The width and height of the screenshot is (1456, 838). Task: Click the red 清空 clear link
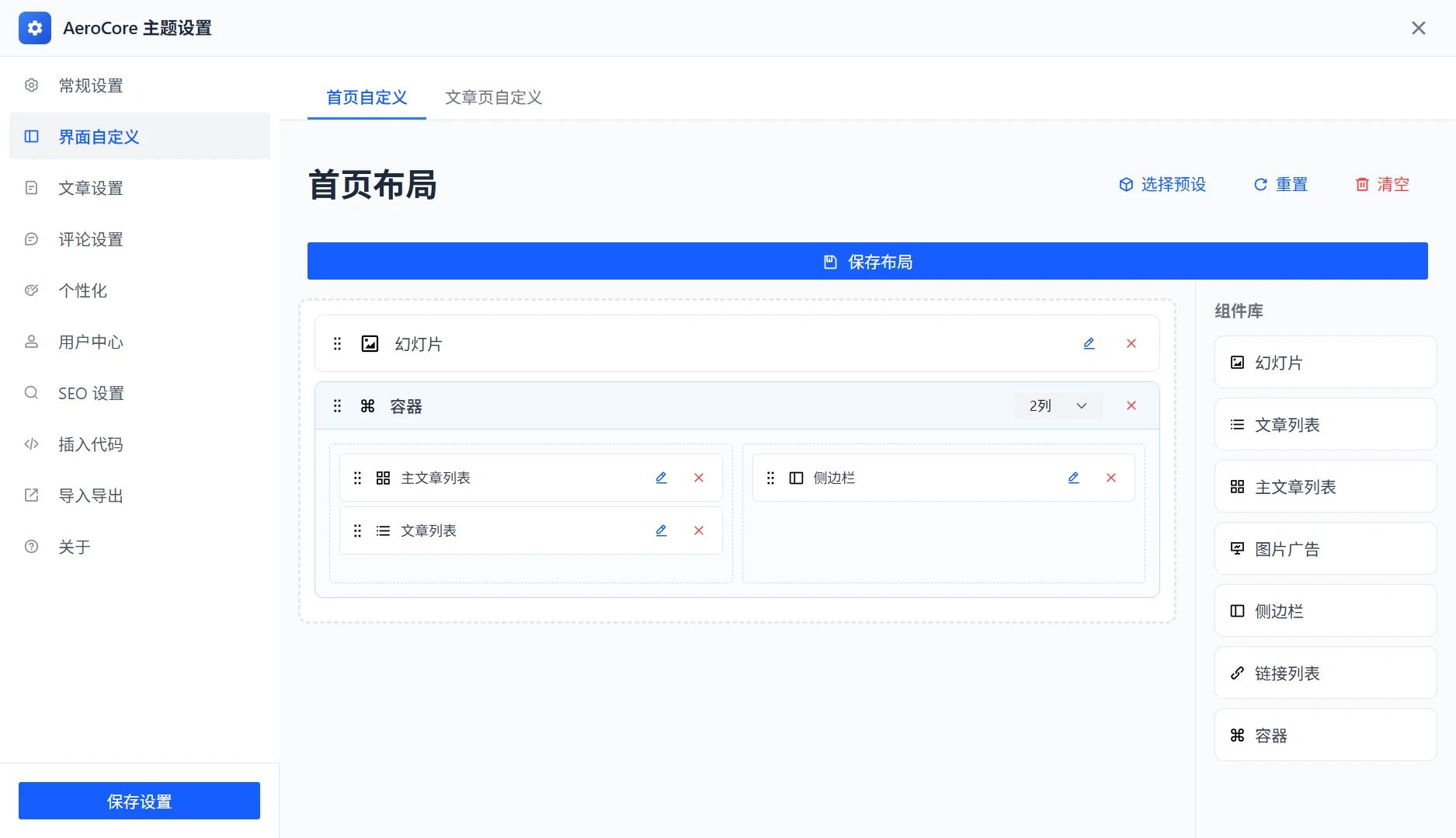(1381, 184)
